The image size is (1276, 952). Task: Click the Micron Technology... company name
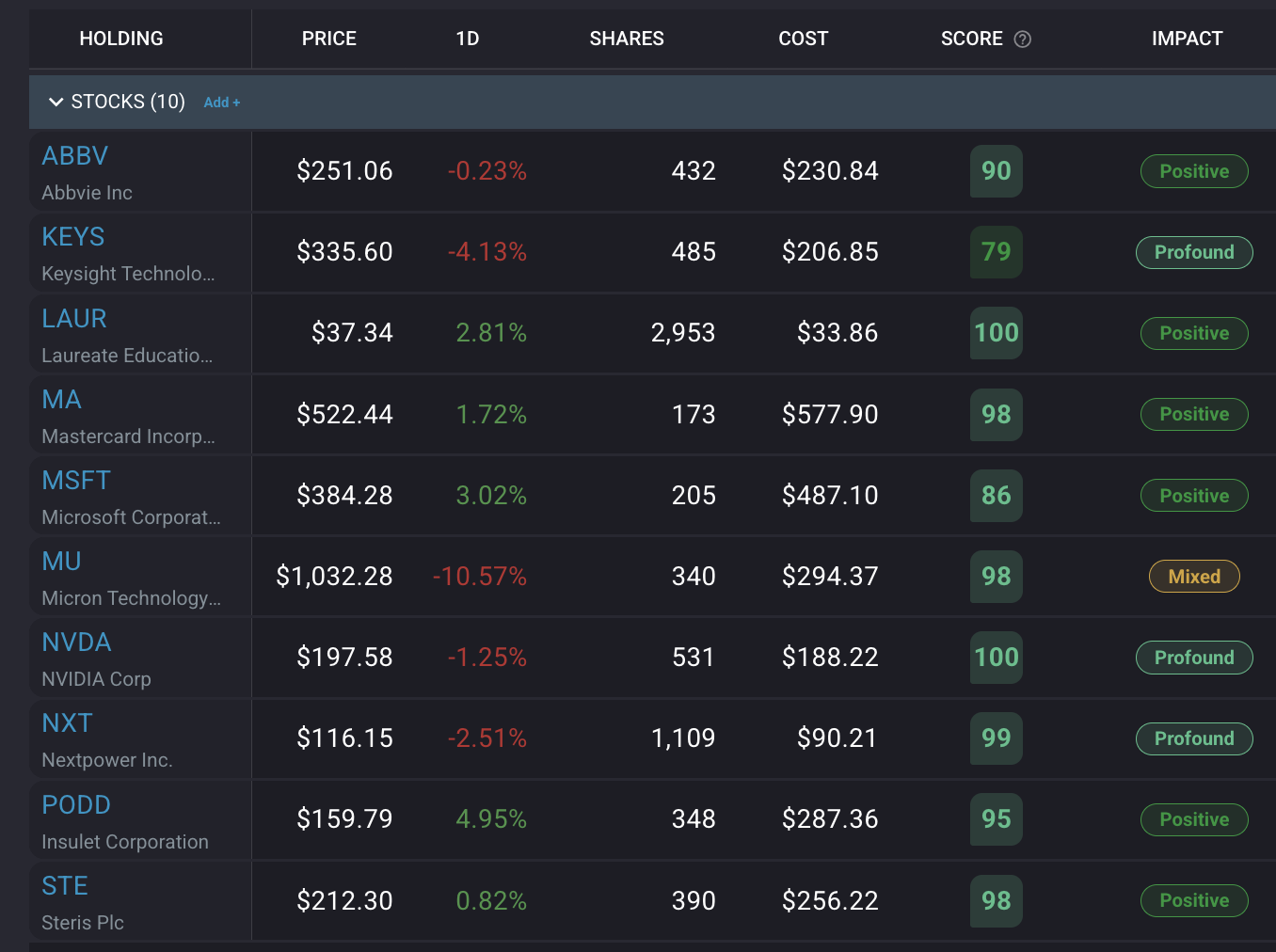coord(131,598)
